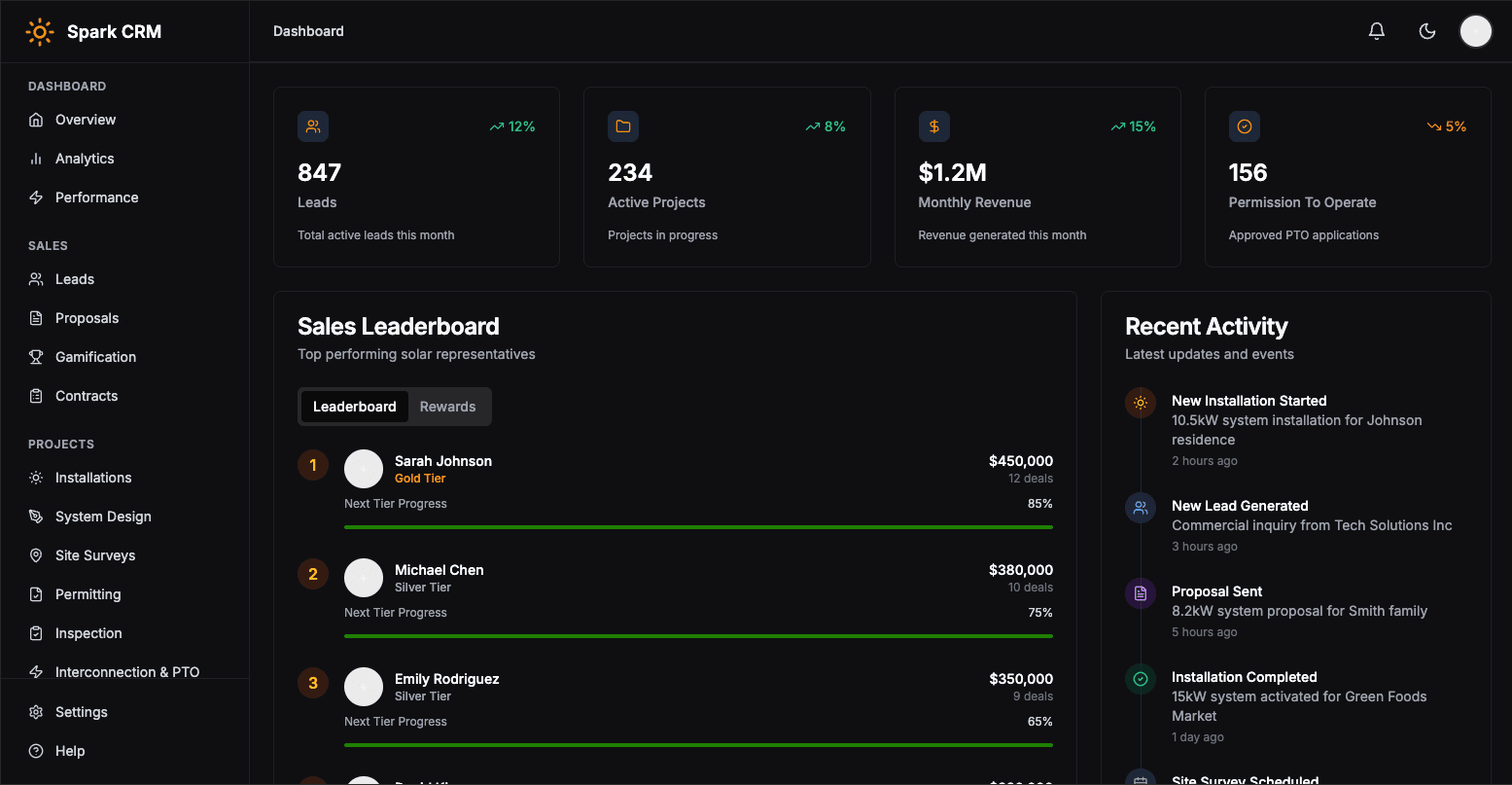This screenshot has height=785, width=1512.
Task: Click the $1.2M revenue figure
Action: point(953,173)
